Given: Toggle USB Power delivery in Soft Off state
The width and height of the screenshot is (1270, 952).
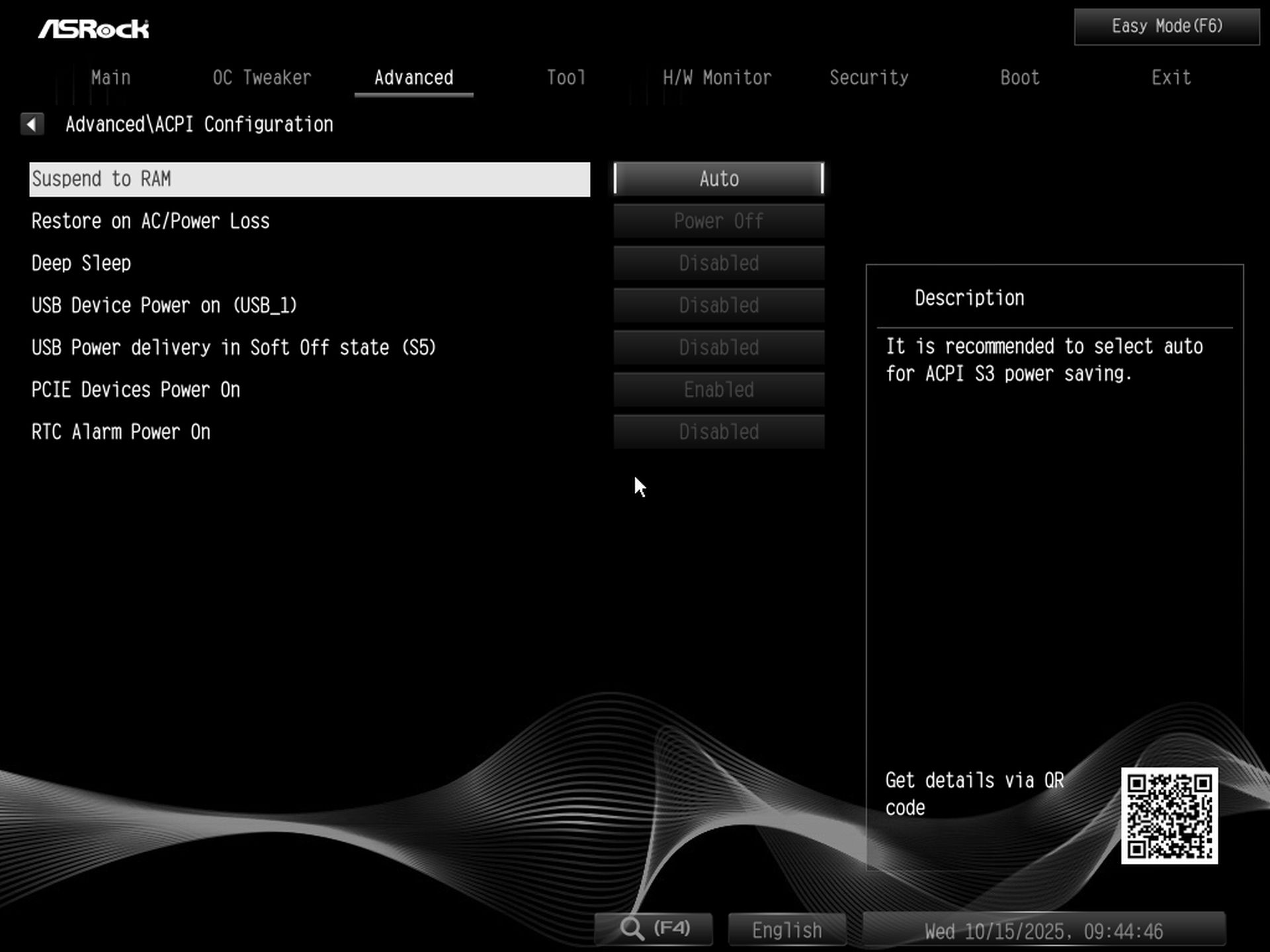Looking at the screenshot, I should coord(718,347).
